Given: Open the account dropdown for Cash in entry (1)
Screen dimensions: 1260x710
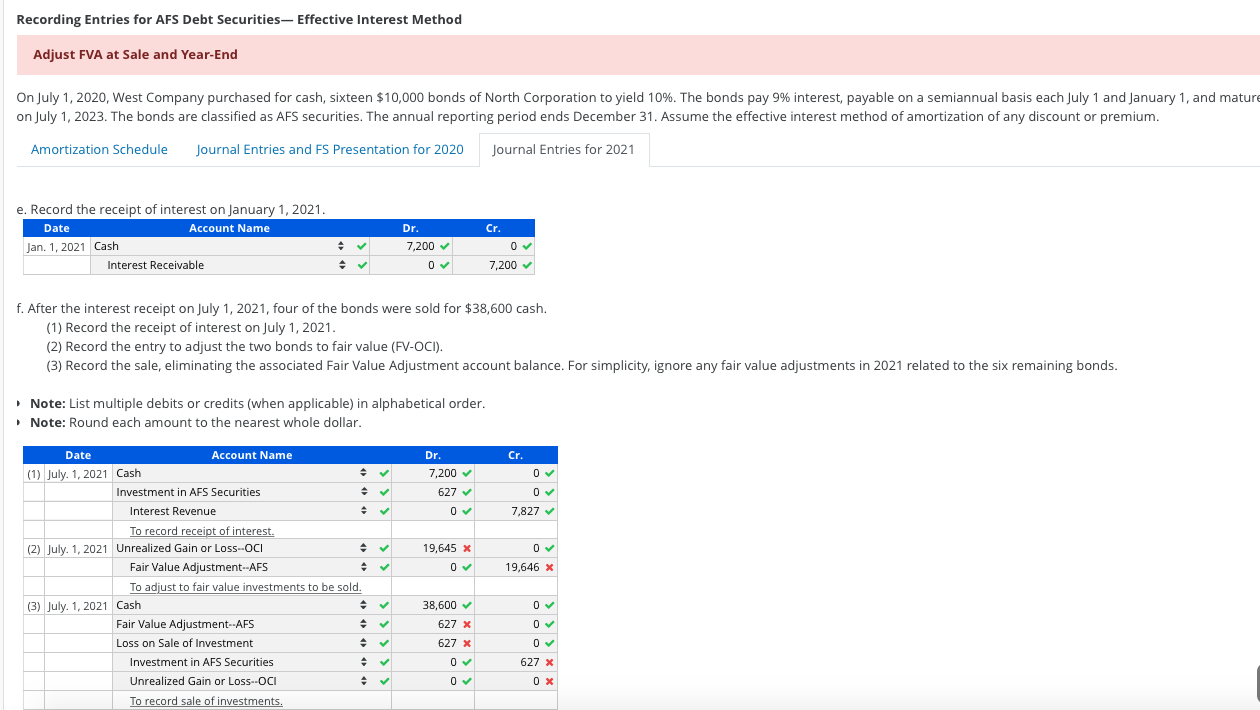Looking at the screenshot, I should [363, 473].
